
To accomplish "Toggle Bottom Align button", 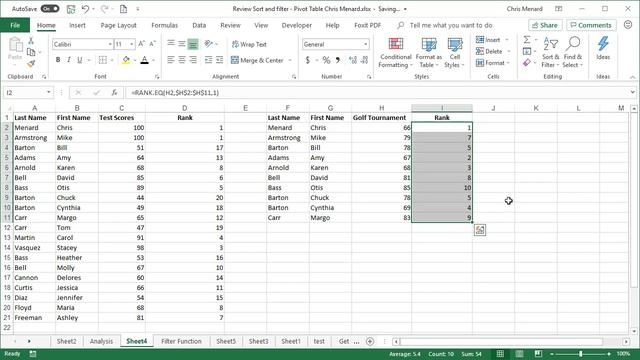I will click(193, 43).
